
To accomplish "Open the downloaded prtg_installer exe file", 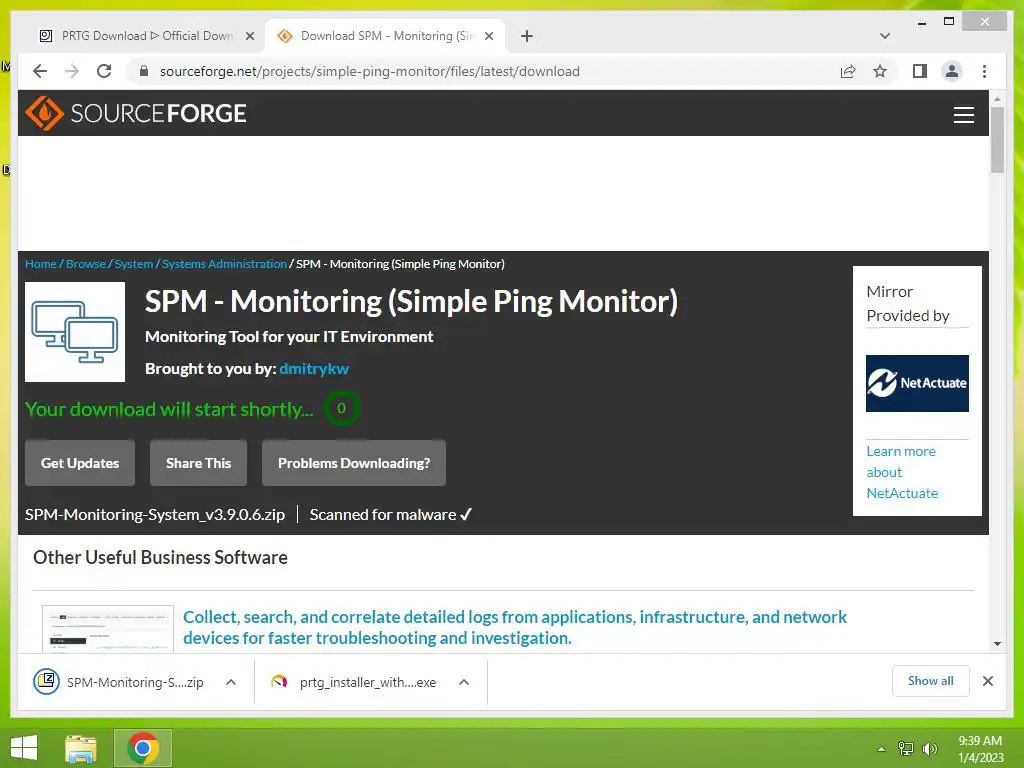I will click(353, 682).
